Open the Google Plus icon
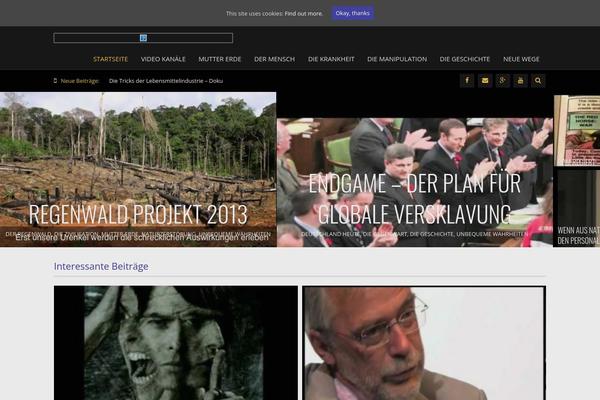Screen dimensions: 600x400 [502, 81]
